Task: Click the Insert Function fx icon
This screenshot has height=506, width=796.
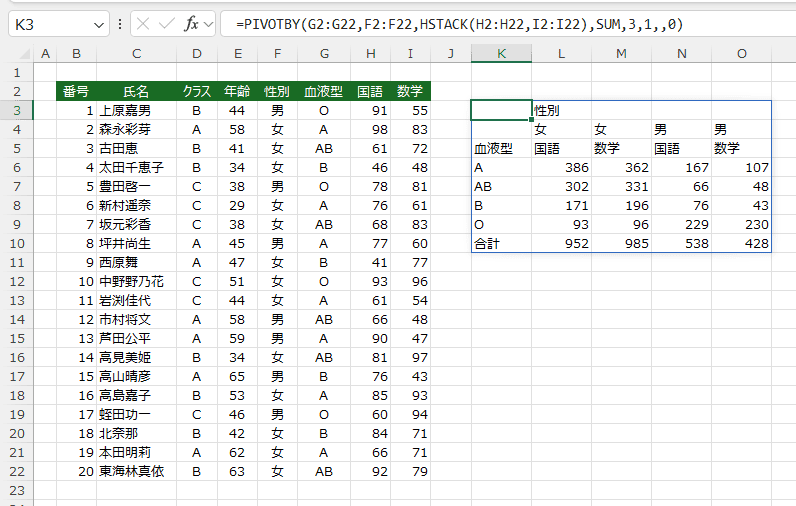Action: 191,24
